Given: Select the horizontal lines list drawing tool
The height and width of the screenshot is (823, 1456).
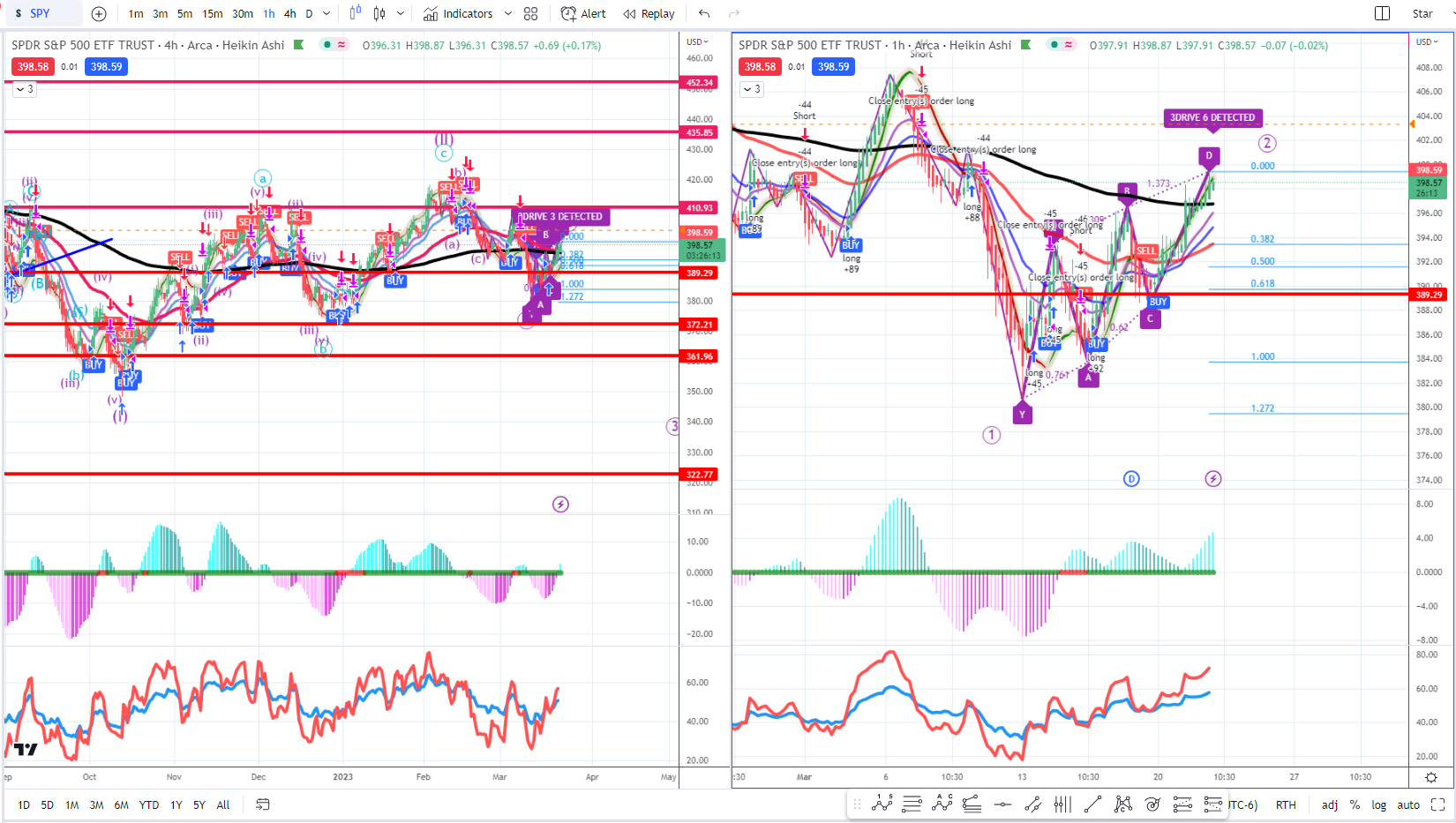Looking at the screenshot, I should point(912,804).
